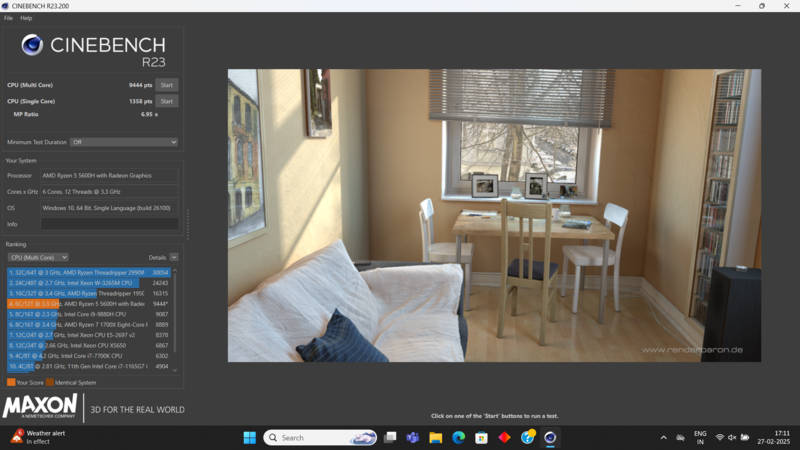The height and width of the screenshot is (450, 800).
Task: Select the Ryzen 5 5600H ranking row
Action: [88, 304]
